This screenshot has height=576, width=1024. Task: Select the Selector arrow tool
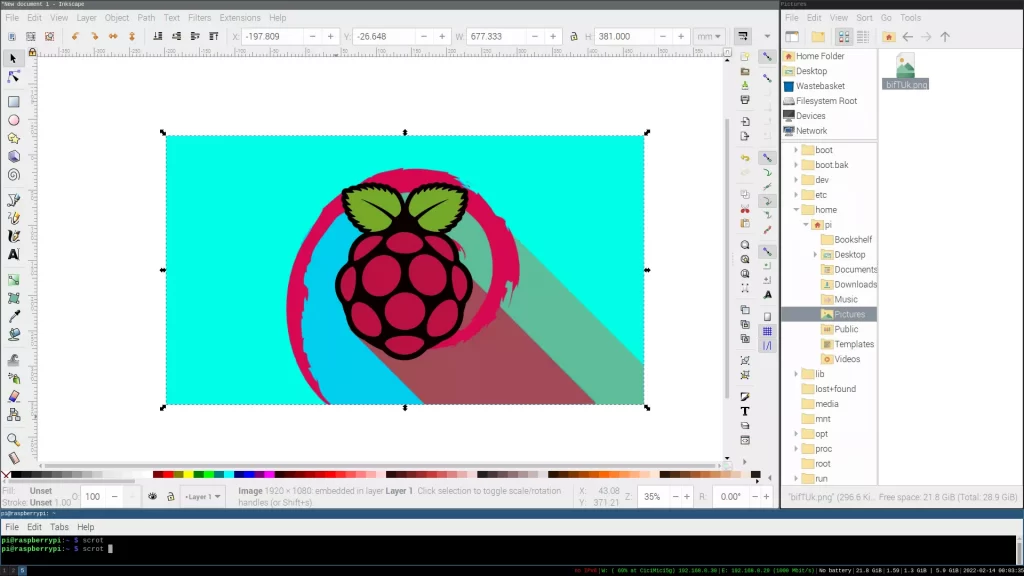pos(13,59)
